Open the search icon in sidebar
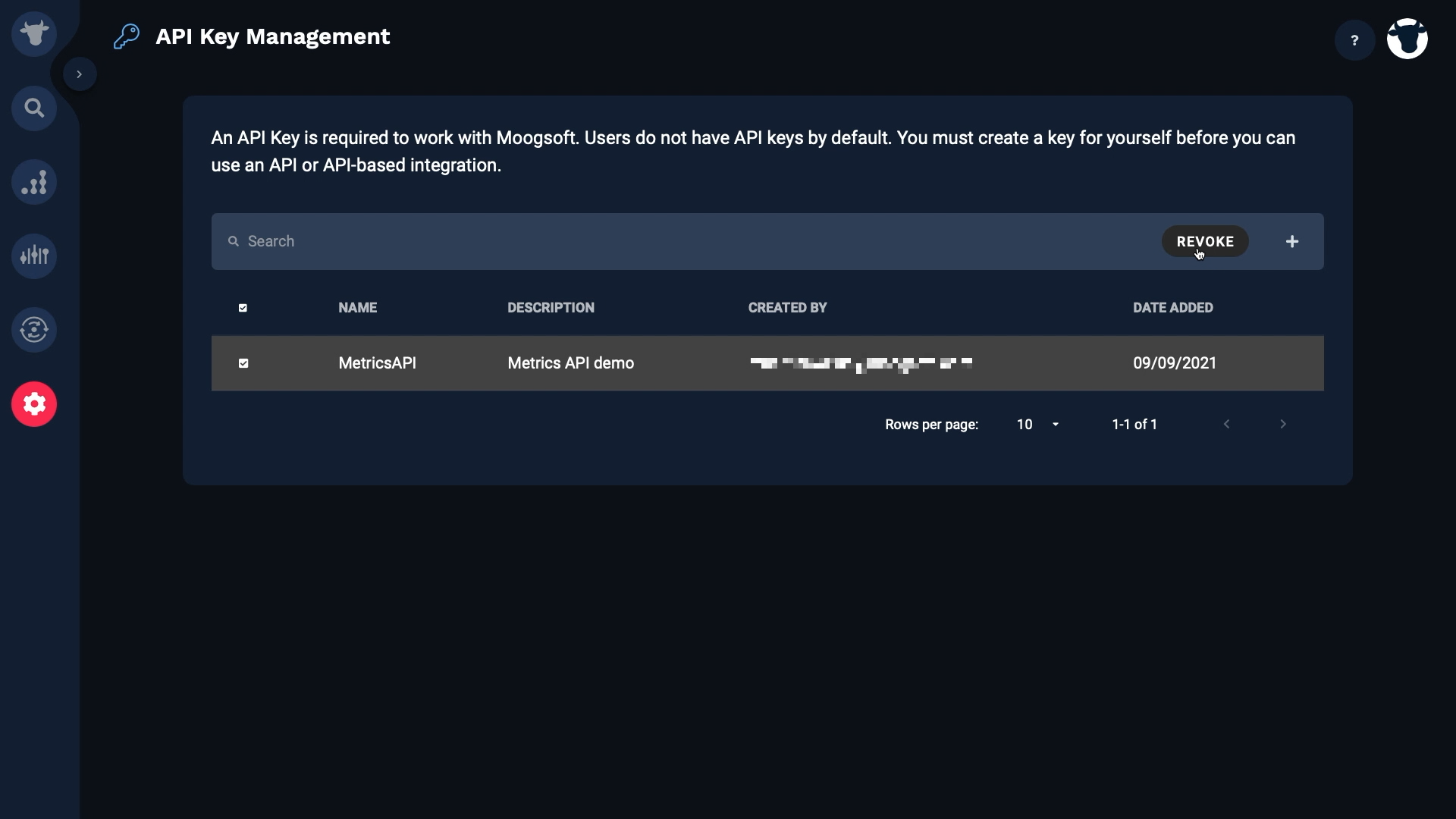Screen dimensions: 1456x819 [34, 108]
